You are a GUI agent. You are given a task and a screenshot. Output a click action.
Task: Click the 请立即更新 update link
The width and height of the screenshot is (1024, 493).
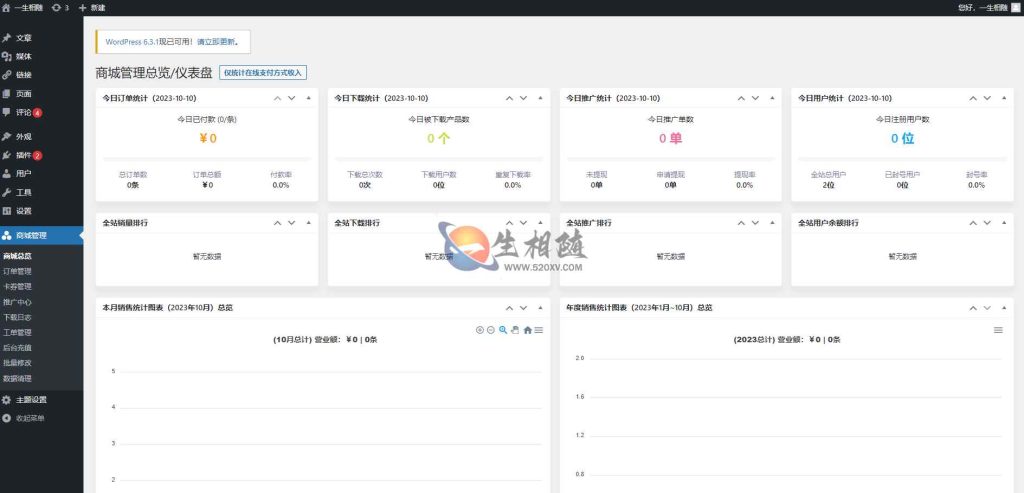(x=217, y=42)
